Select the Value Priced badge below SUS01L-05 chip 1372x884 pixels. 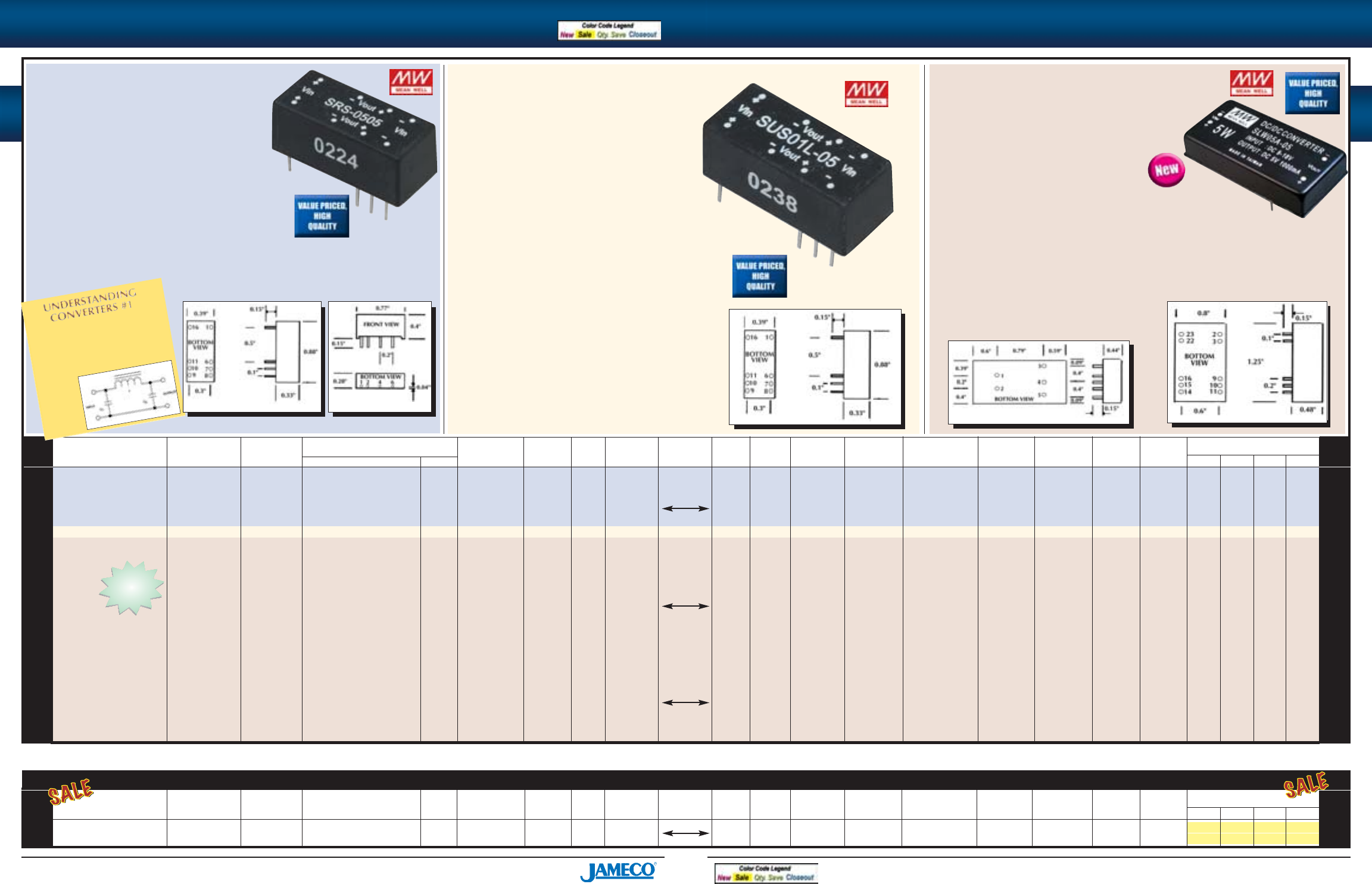point(760,276)
